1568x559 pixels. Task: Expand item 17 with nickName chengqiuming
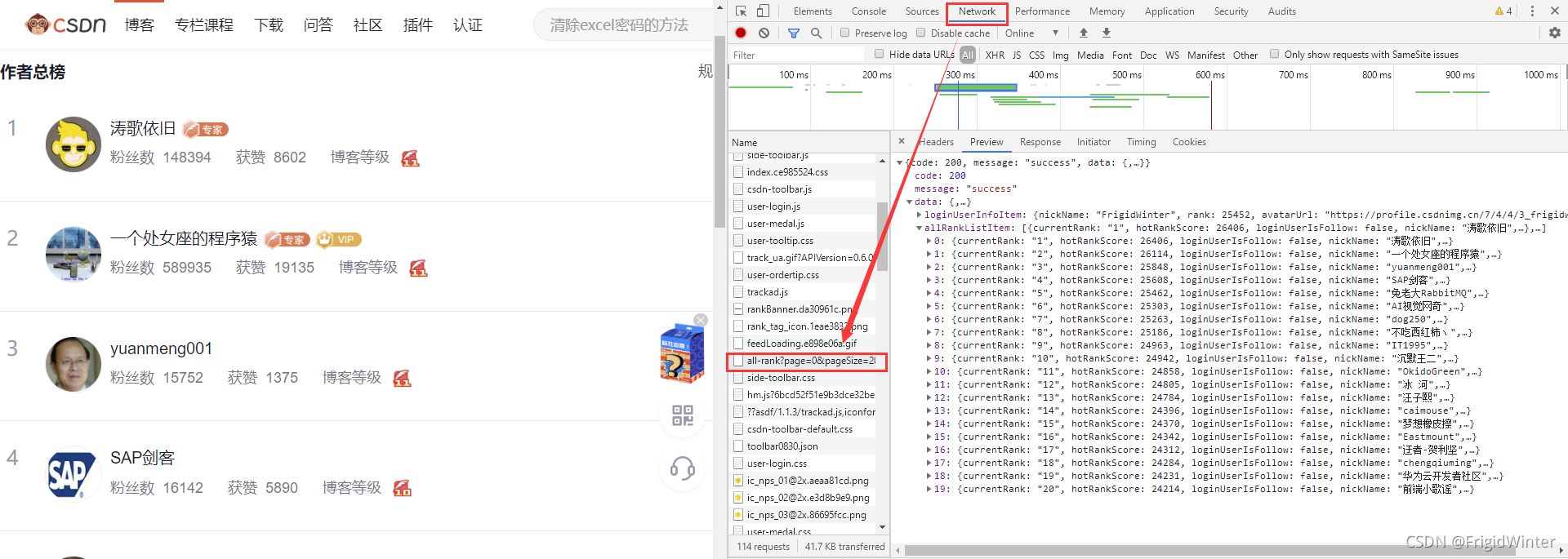929,463
